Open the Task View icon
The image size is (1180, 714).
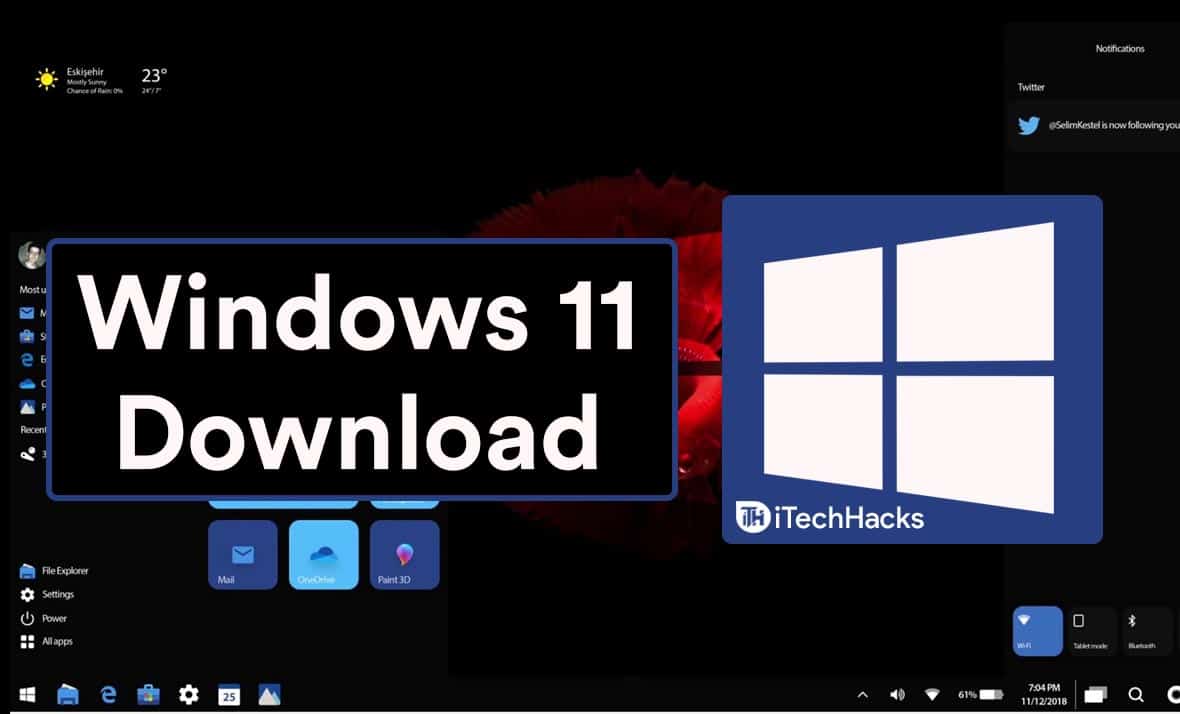point(1096,694)
